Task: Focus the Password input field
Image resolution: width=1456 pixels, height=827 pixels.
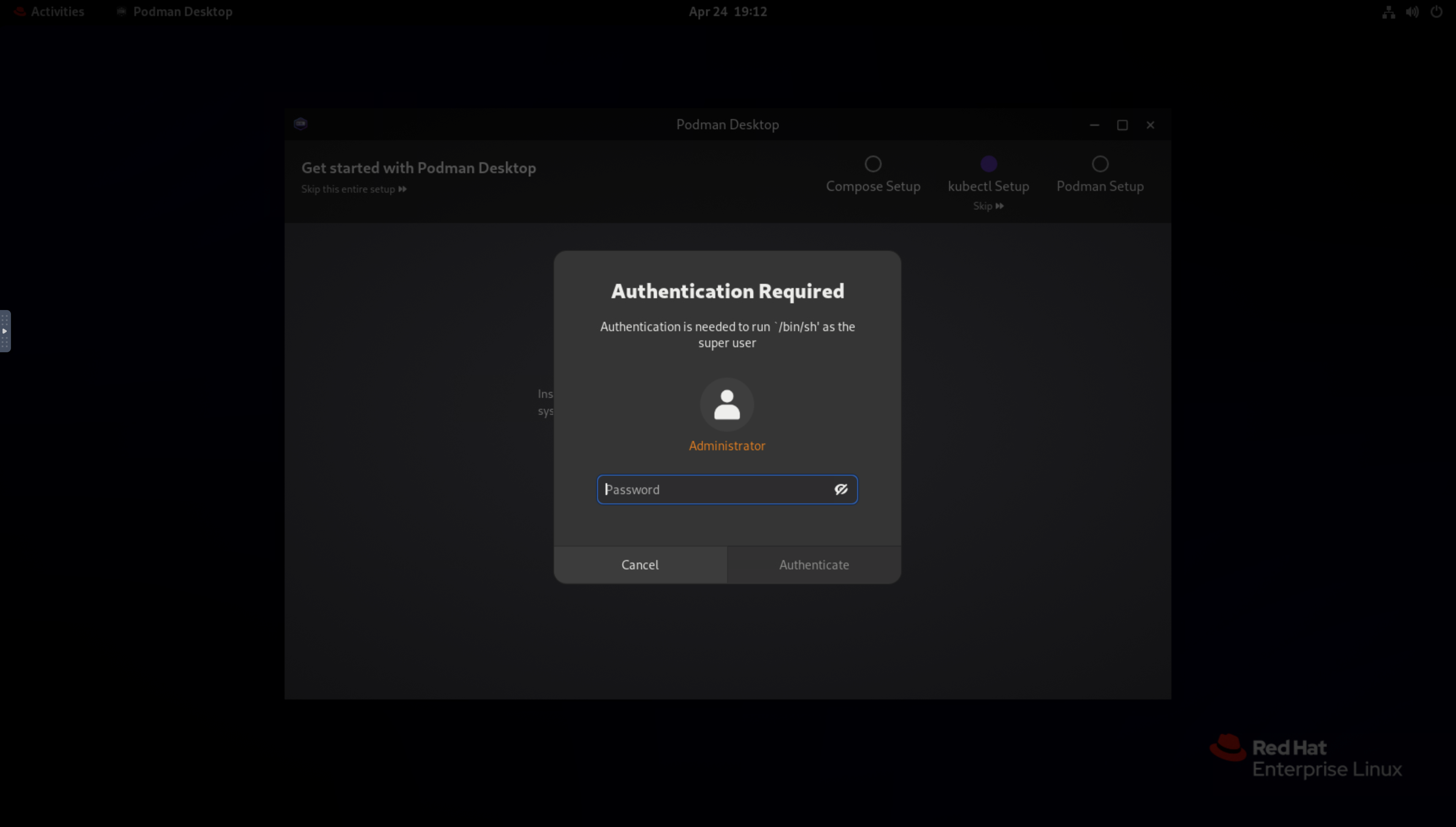Action: [727, 489]
